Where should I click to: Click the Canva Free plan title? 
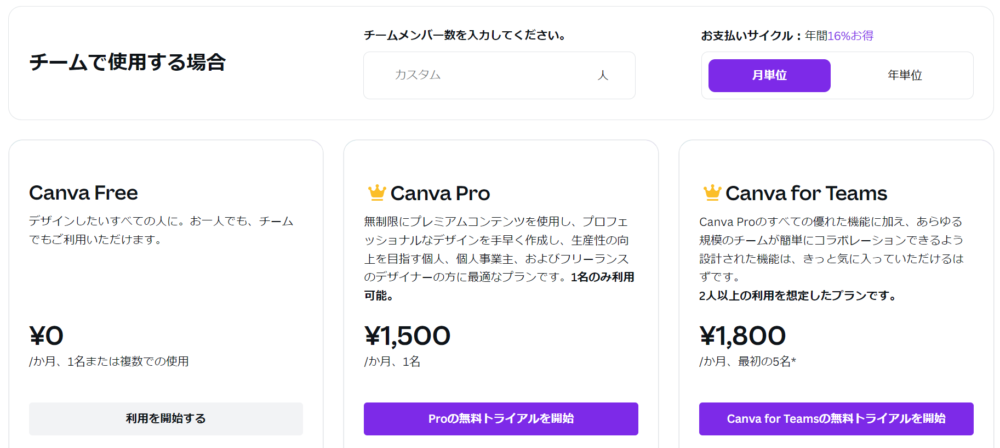pyautogui.click(x=83, y=193)
